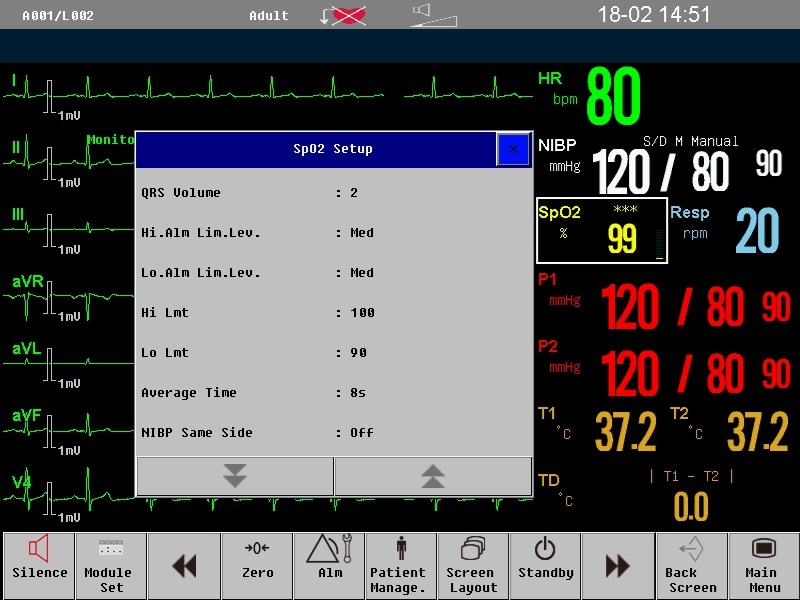Select the NIBP Same Side label
800x600 pixels.
(197, 433)
